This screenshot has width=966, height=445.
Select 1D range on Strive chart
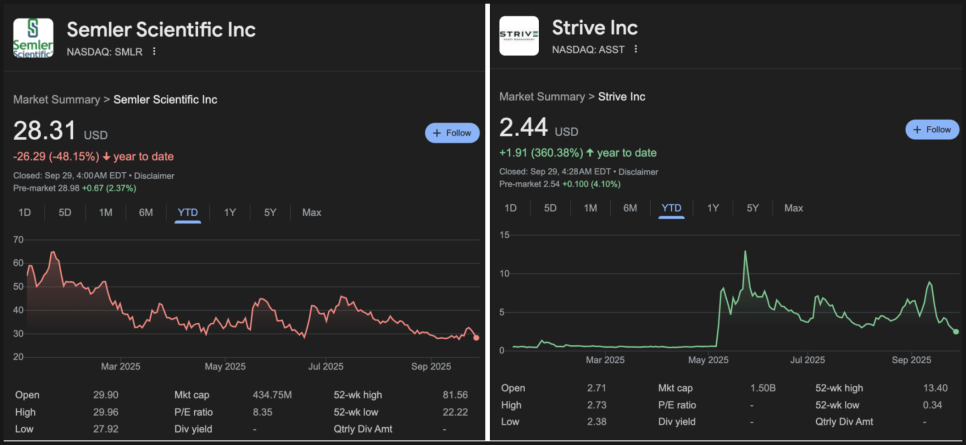click(x=511, y=208)
